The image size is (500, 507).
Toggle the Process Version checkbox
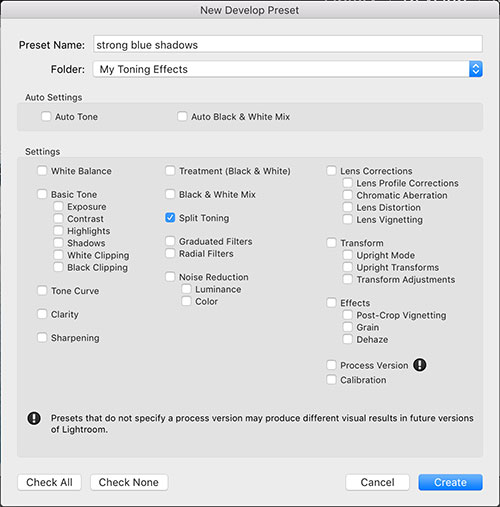[331, 365]
